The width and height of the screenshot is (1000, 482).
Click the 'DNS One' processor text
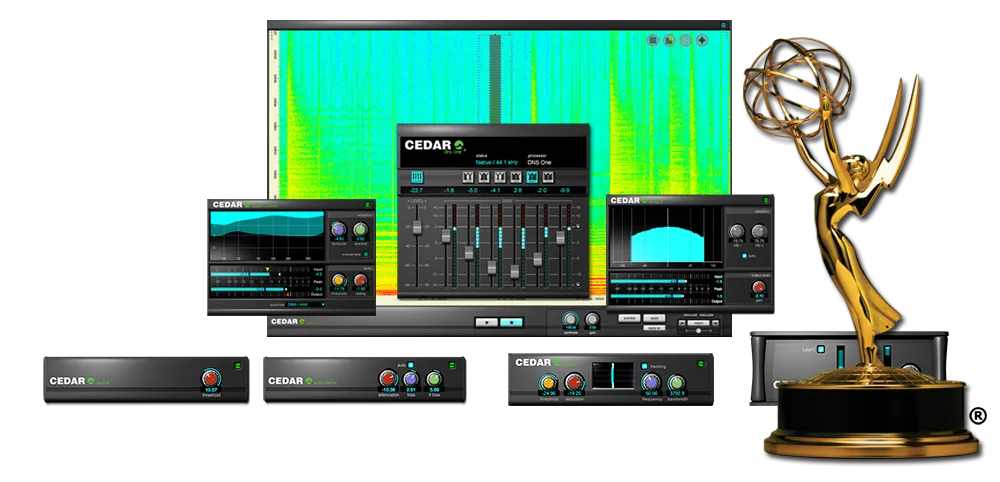point(541,163)
